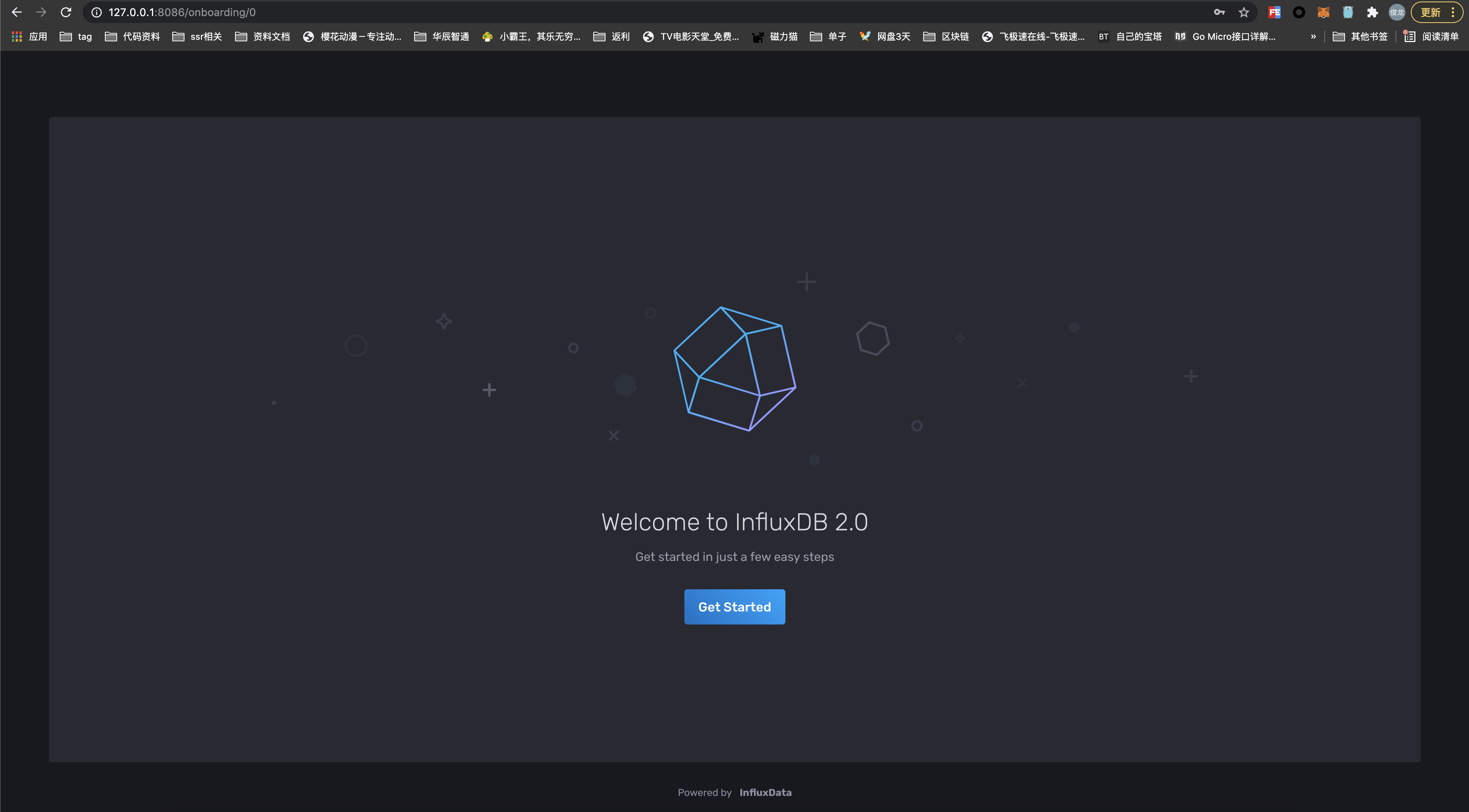The width and height of the screenshot is (1469, 812).
Task: Open the 自己的宝塔 bookmark
Action: tap(1130, 36)
